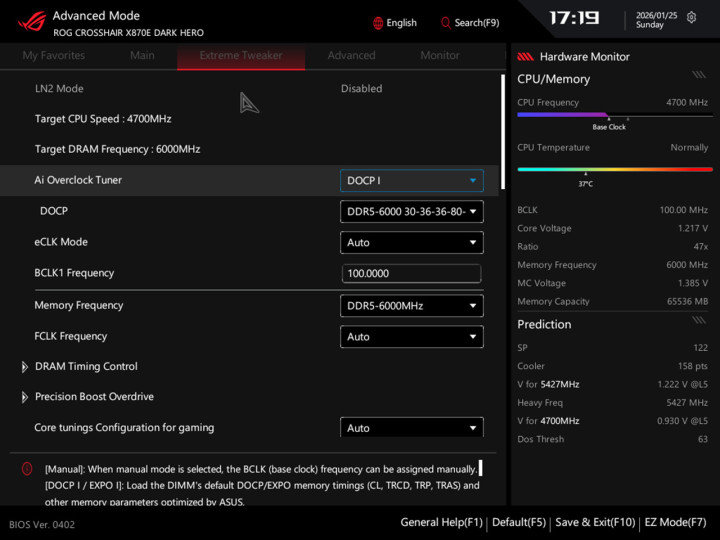
Task: Open the eCLK Mode dropdown
Action: pos(411,243)
